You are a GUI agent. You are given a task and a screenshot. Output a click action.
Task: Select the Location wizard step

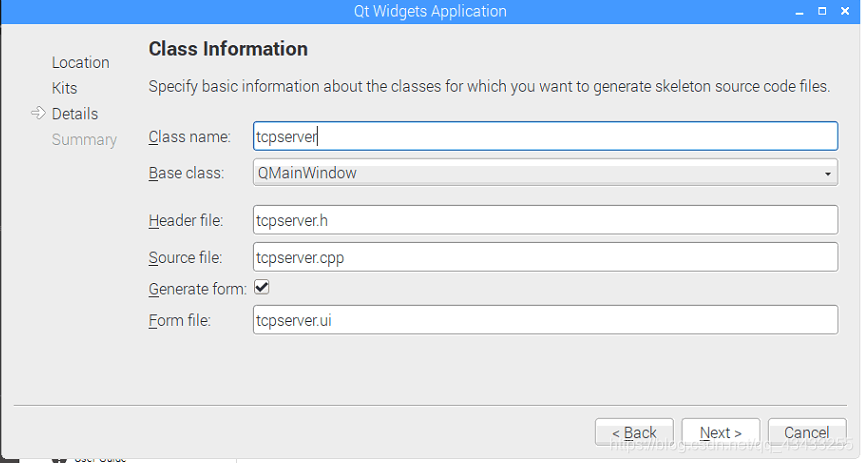coord(80,63)
